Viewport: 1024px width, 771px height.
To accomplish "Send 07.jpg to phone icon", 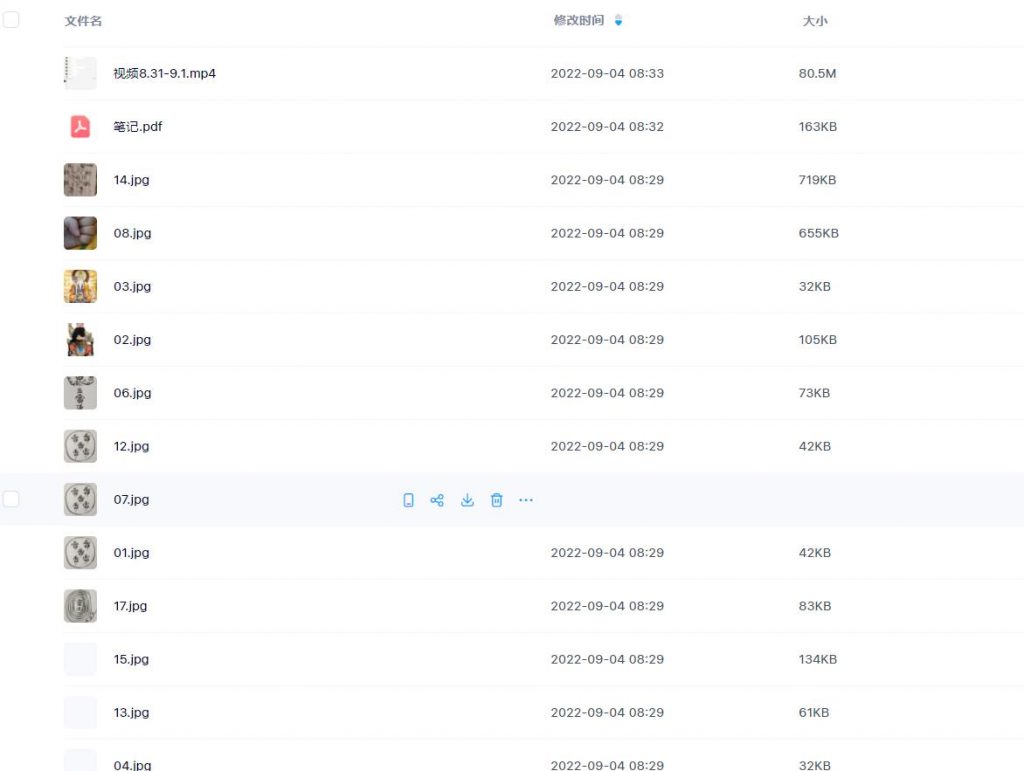I will click(x=408, y=500).
